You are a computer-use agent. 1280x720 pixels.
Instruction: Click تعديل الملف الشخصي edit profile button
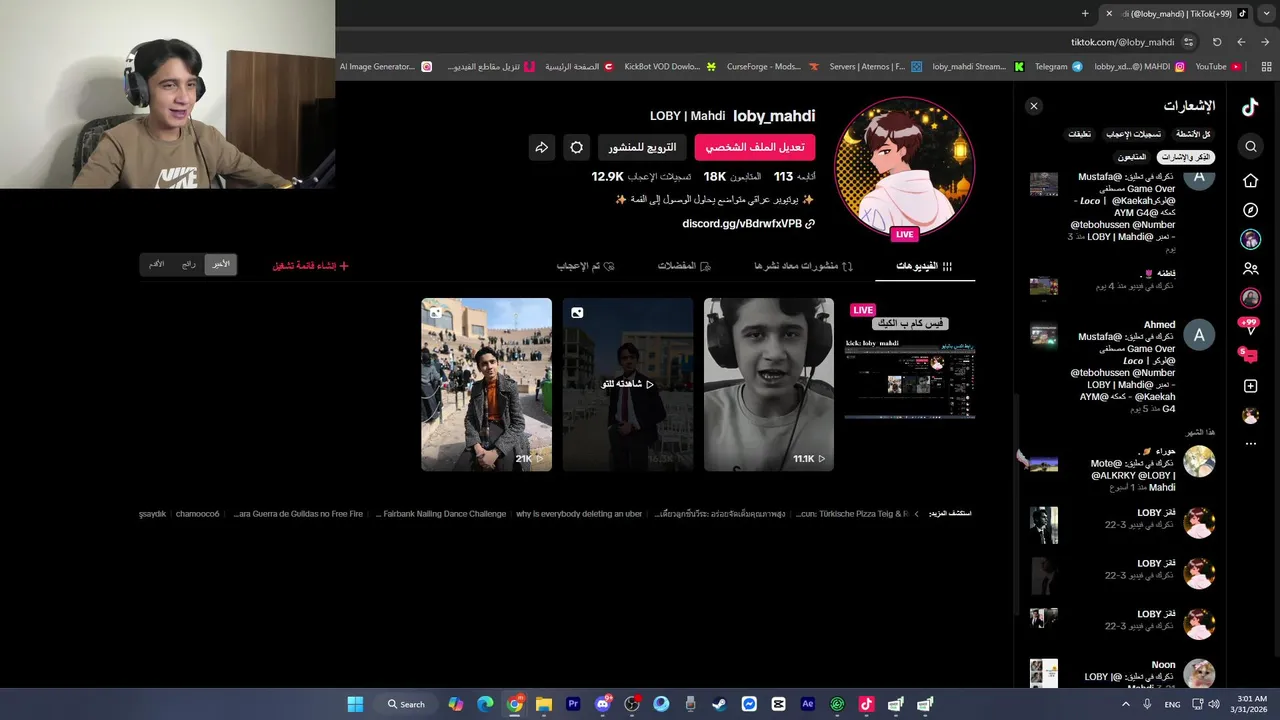coord(755,147)
